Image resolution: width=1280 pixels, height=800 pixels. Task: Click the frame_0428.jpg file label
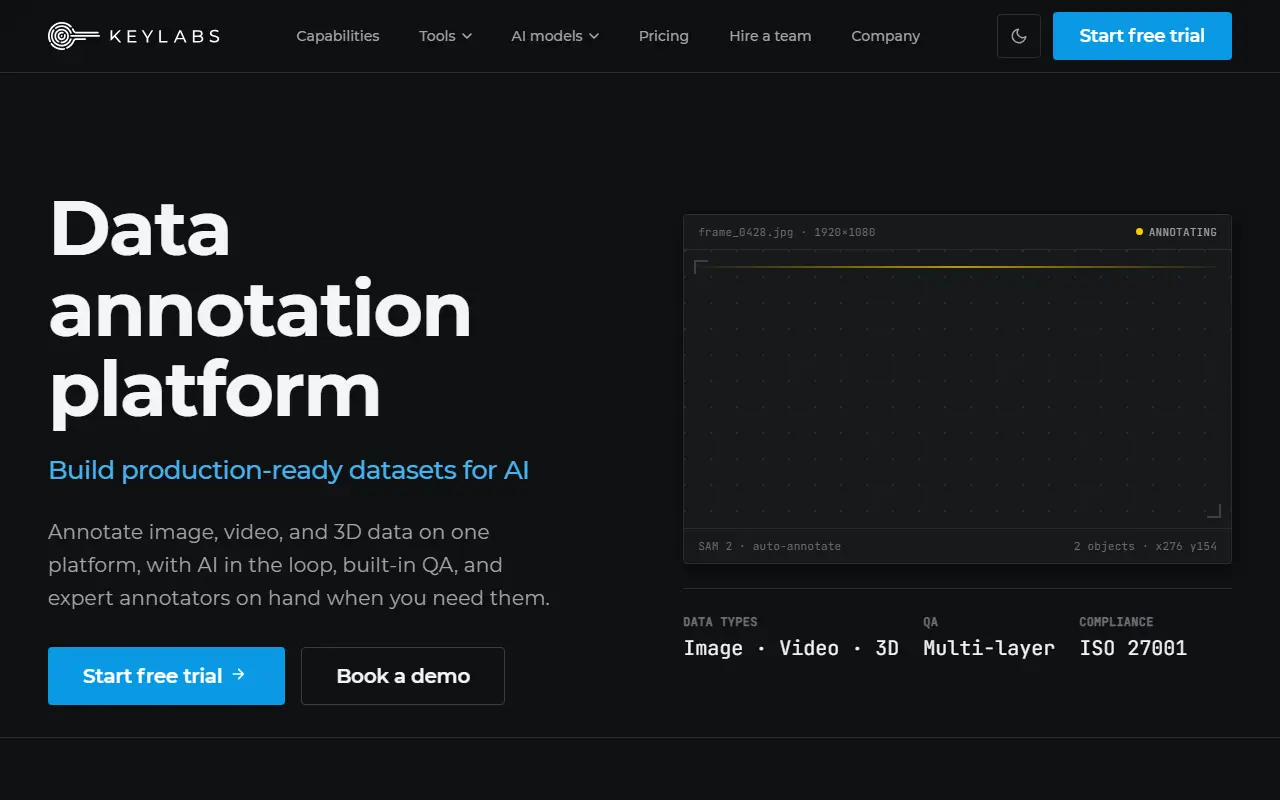point(786,232)
